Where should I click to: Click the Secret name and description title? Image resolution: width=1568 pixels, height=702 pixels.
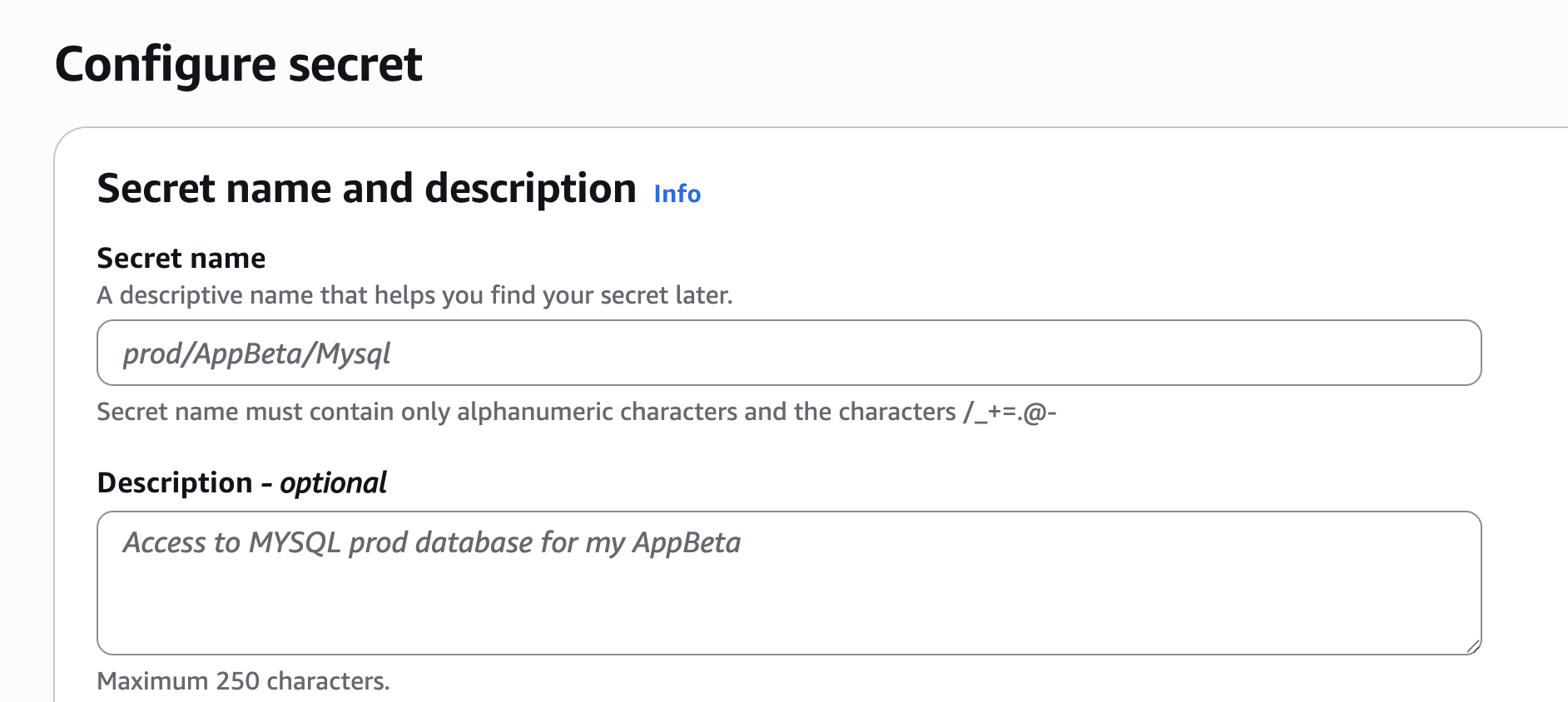(x=366, y=189)
